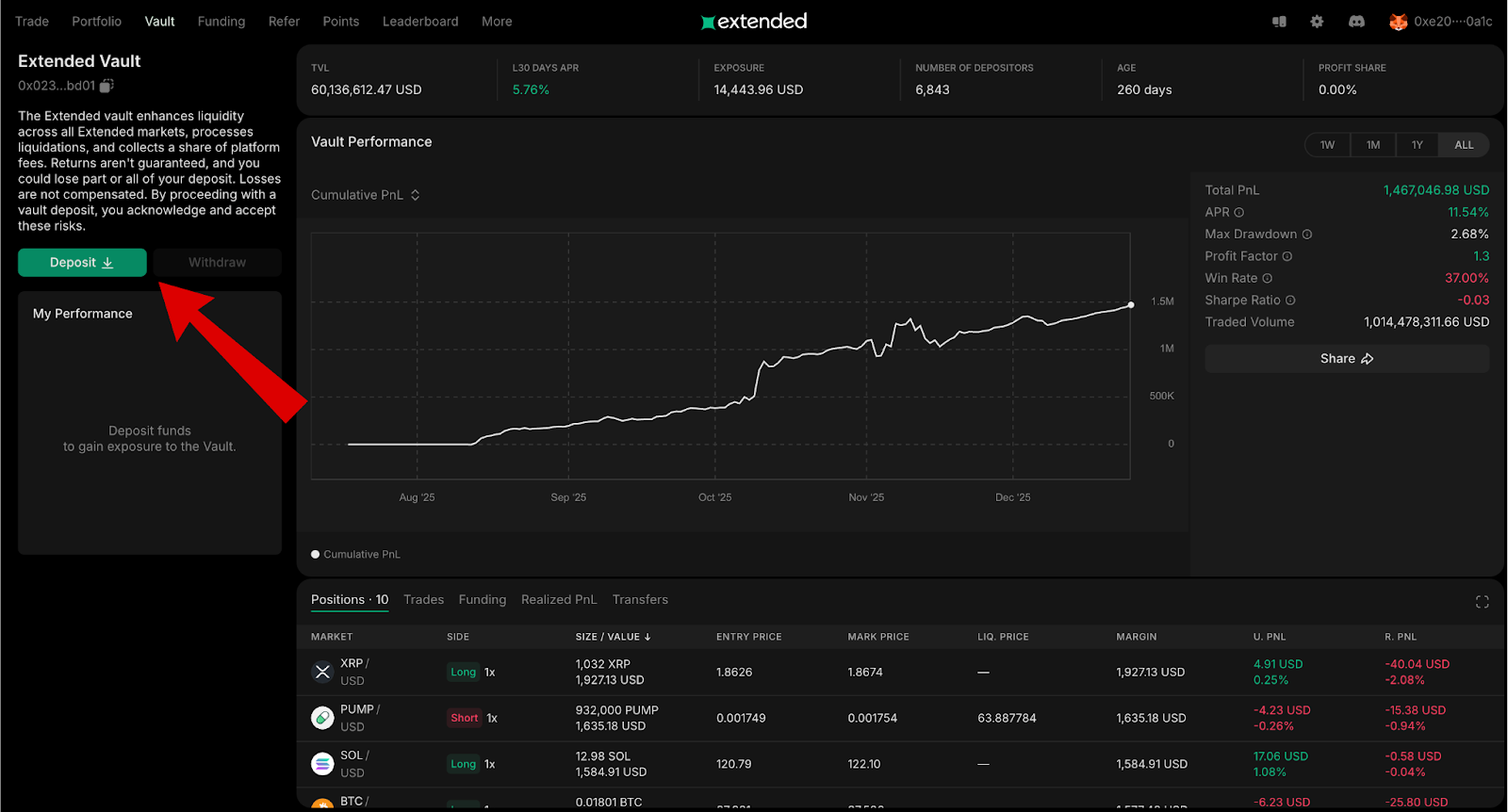The width and height of the screenshot is (1508, 812).
Task: Open the Points page
Action: pyautogui.click(x=341, y=22)
